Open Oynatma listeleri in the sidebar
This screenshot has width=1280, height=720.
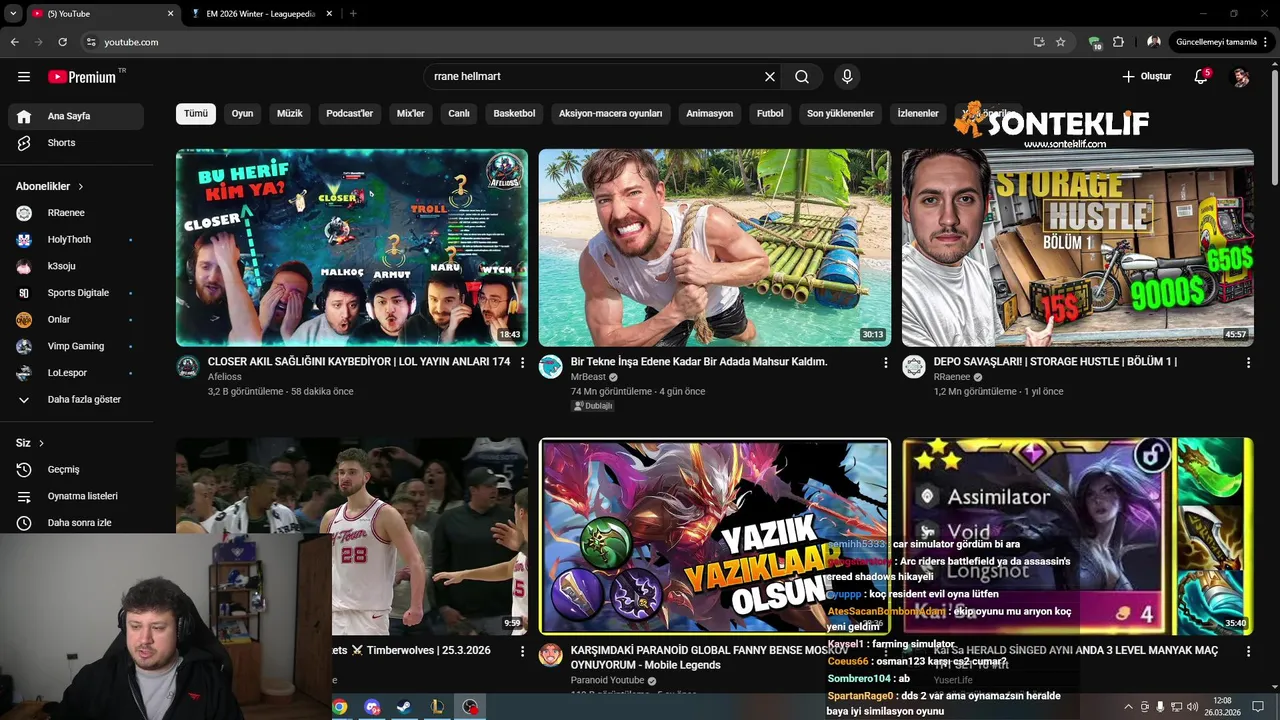click(76, 496)
